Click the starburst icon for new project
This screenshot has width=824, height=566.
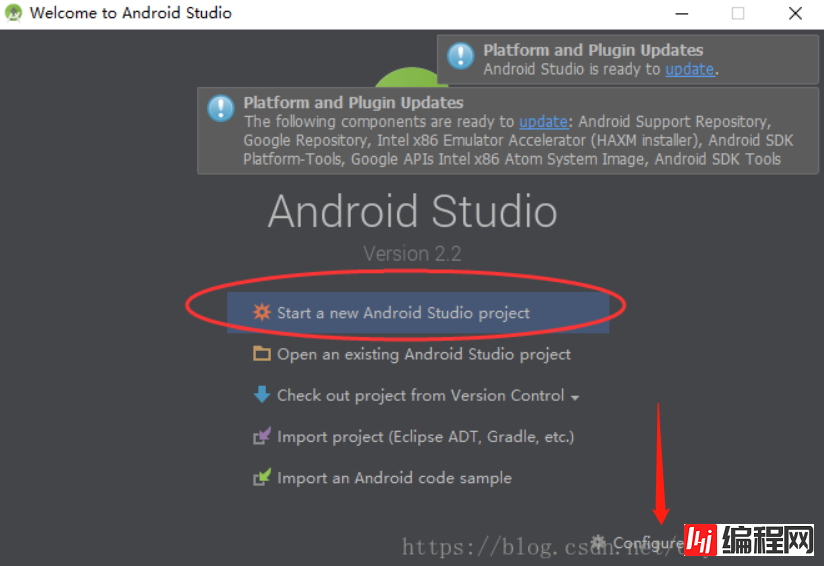pyautogui.click(x=262, y=312)
